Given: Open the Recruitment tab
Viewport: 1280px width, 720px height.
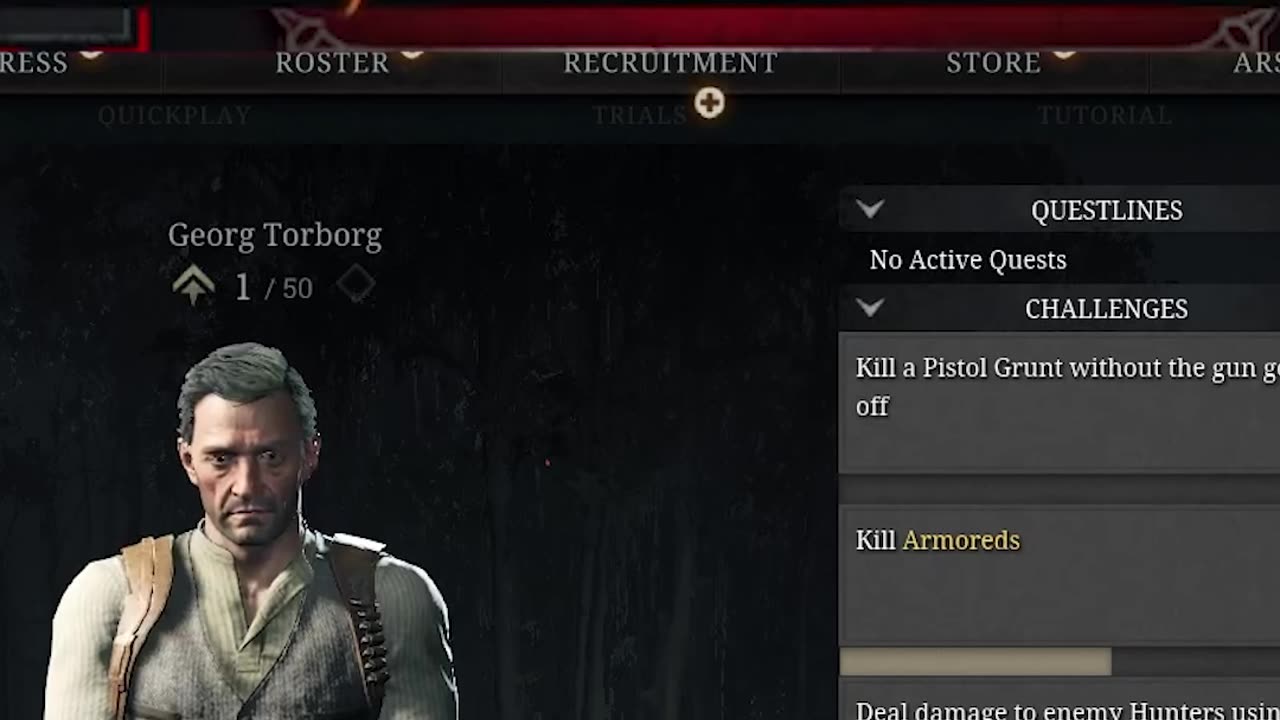Looking at the screenshot, I should 670,63.
